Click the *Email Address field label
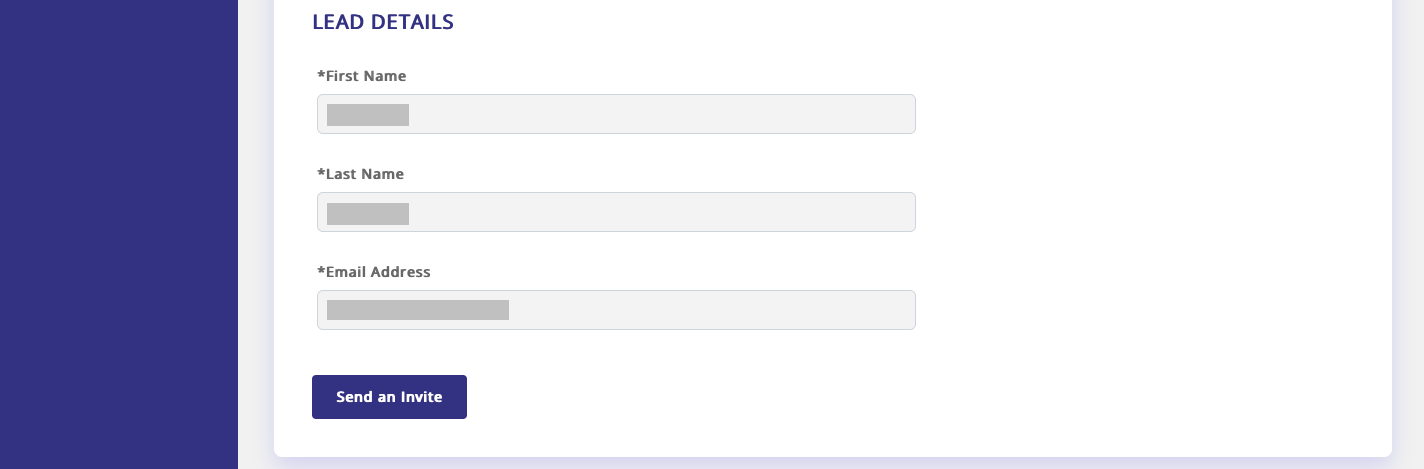The image size is (1424, 469). pyautogui.click(x=376, y=272)
